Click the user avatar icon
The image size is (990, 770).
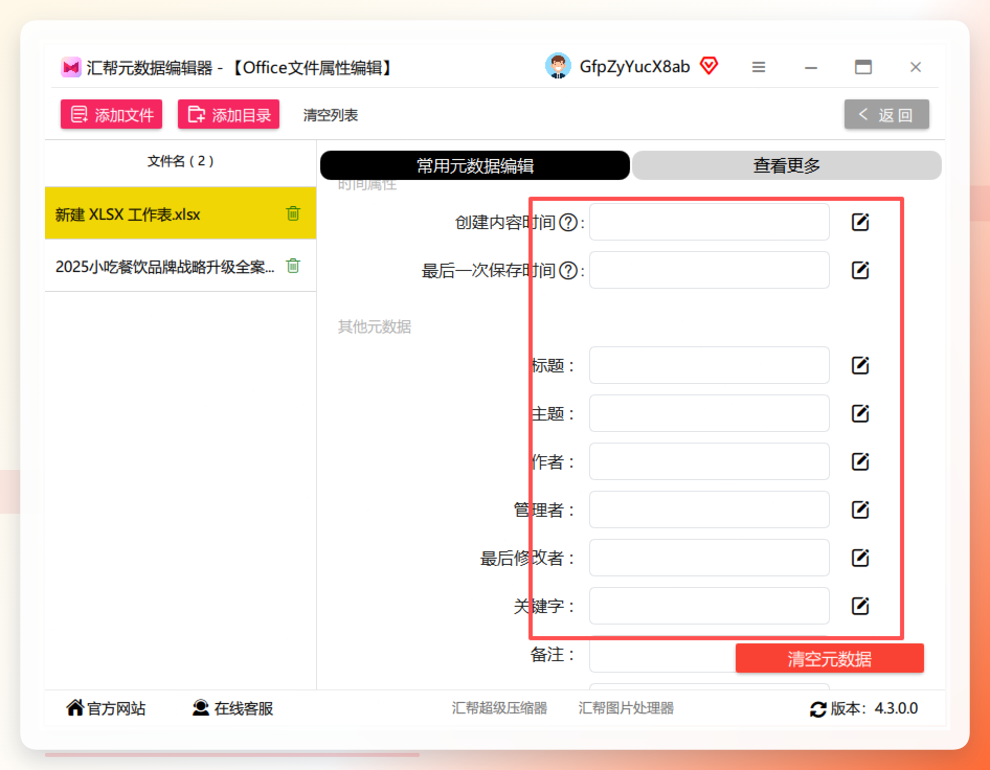point(558,66)
